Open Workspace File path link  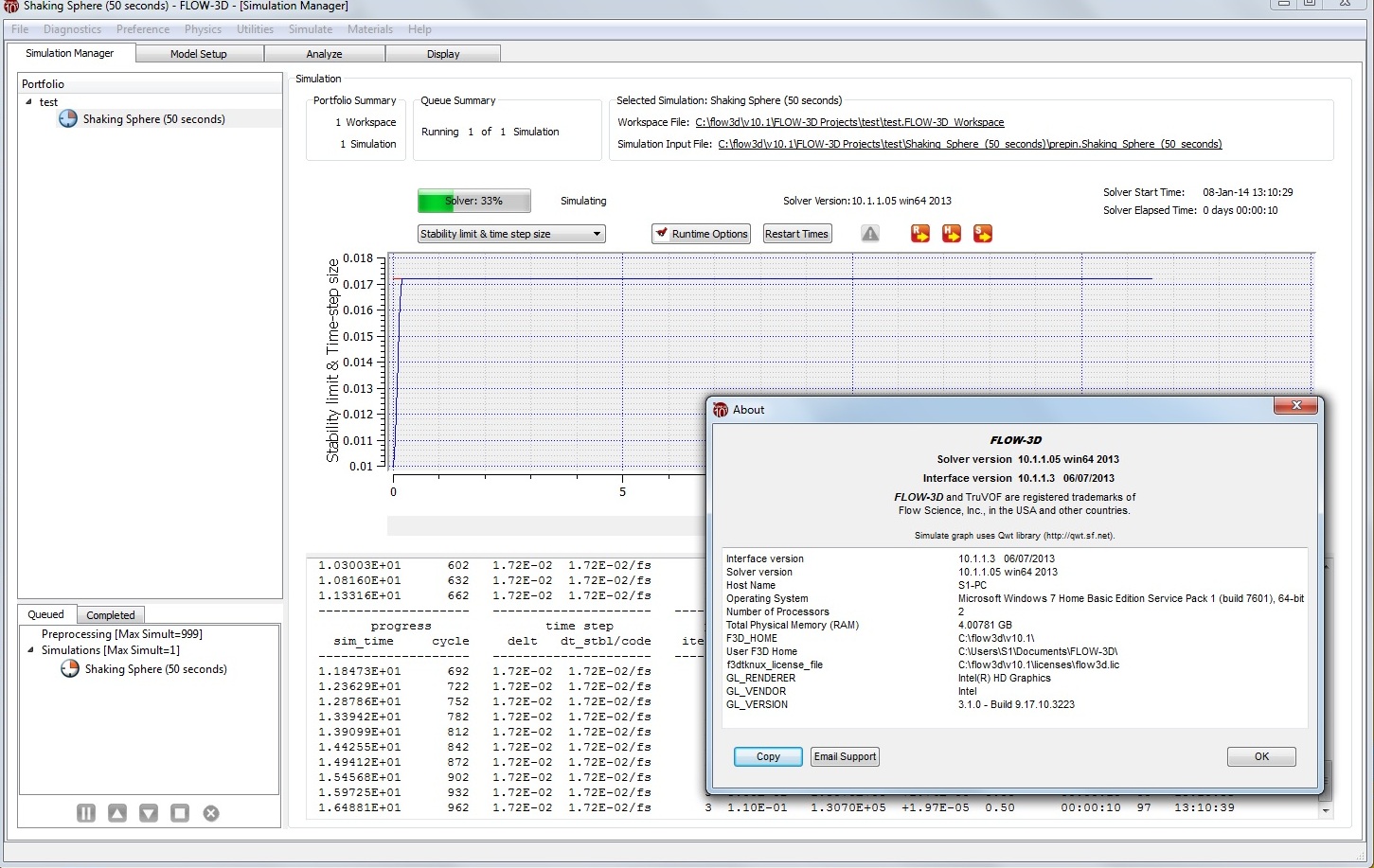pos(849,122)
